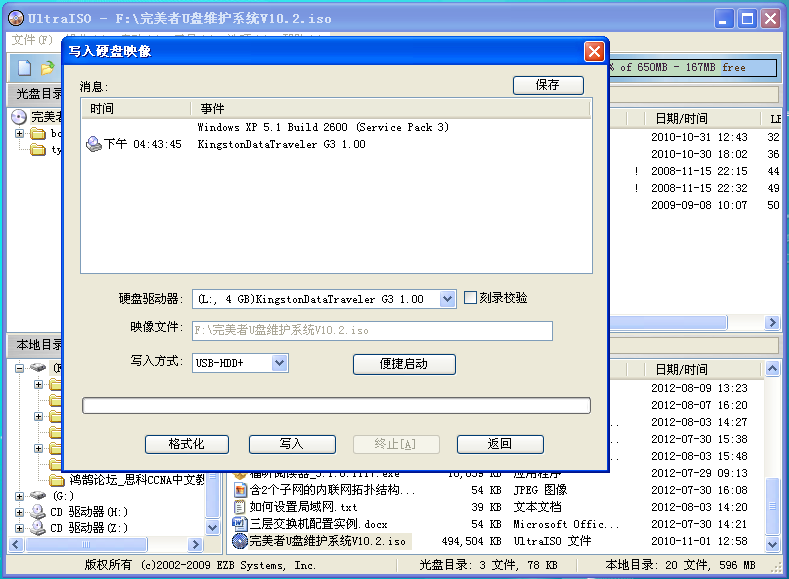
Task: Click the Return (返回) button
Action: click(x=500, y=444)
